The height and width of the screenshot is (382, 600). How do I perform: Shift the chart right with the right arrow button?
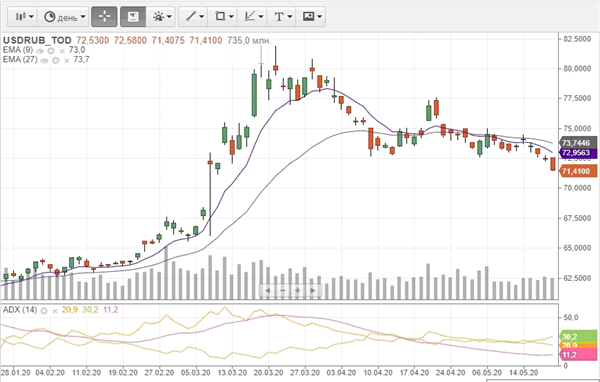click(x=313, y=291)
